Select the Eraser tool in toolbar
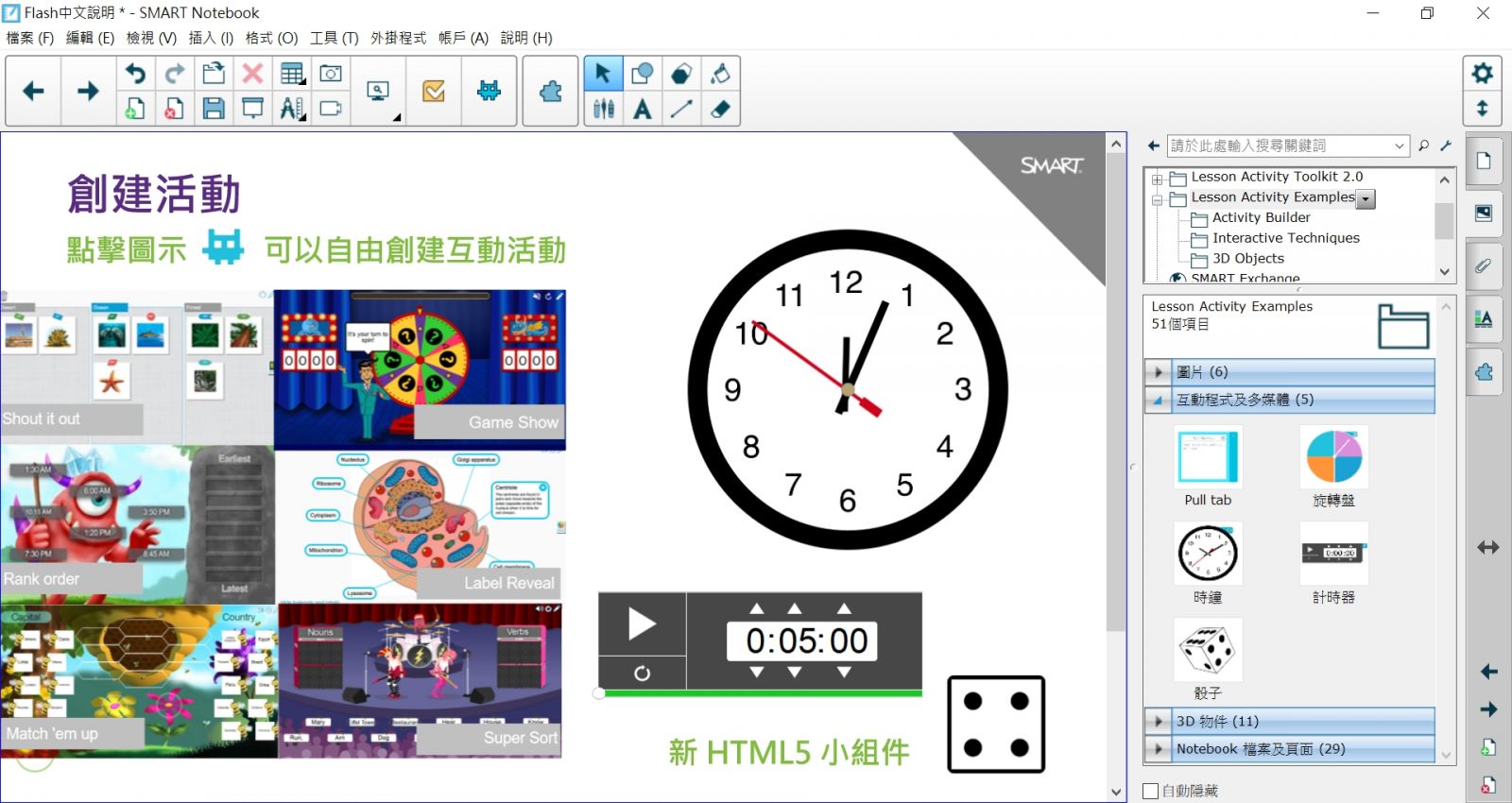Image resolution: width=1512 pixels, height=803 pixels. coord(720,109)
